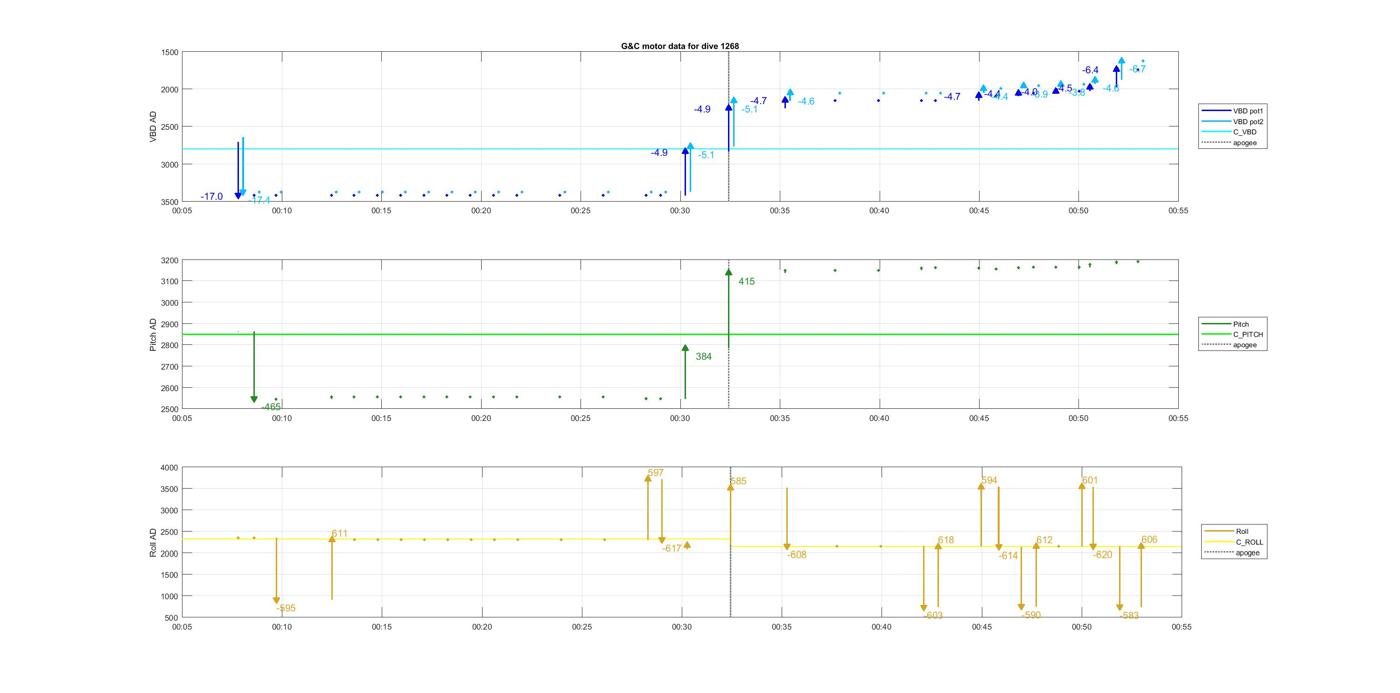Click the "2600" tick on Pitch axis
This screenshot has height=693, width=1400.
(x=170, y=389)
